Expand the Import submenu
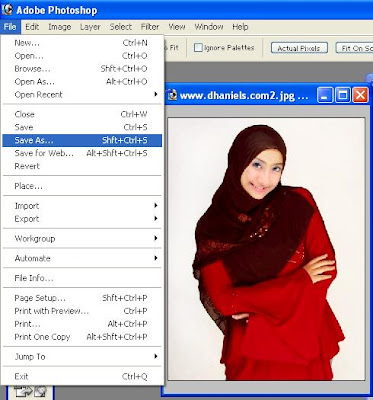The image size is (373, 400). tap(82, 206)
